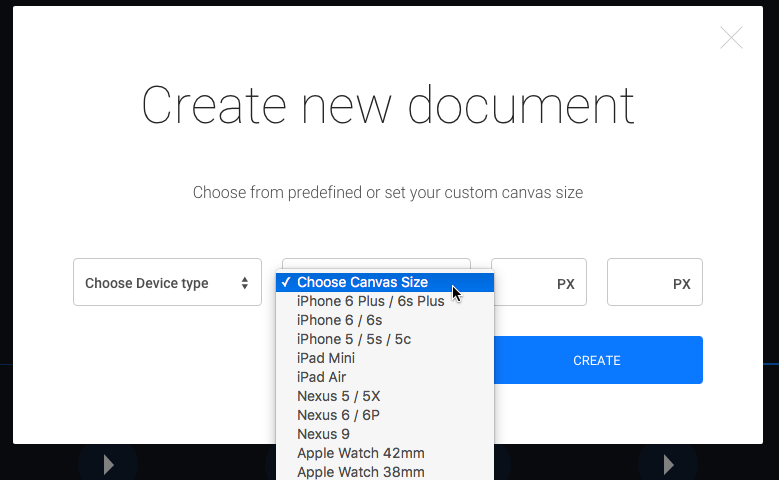Click the second PX height field

(655, 282)
